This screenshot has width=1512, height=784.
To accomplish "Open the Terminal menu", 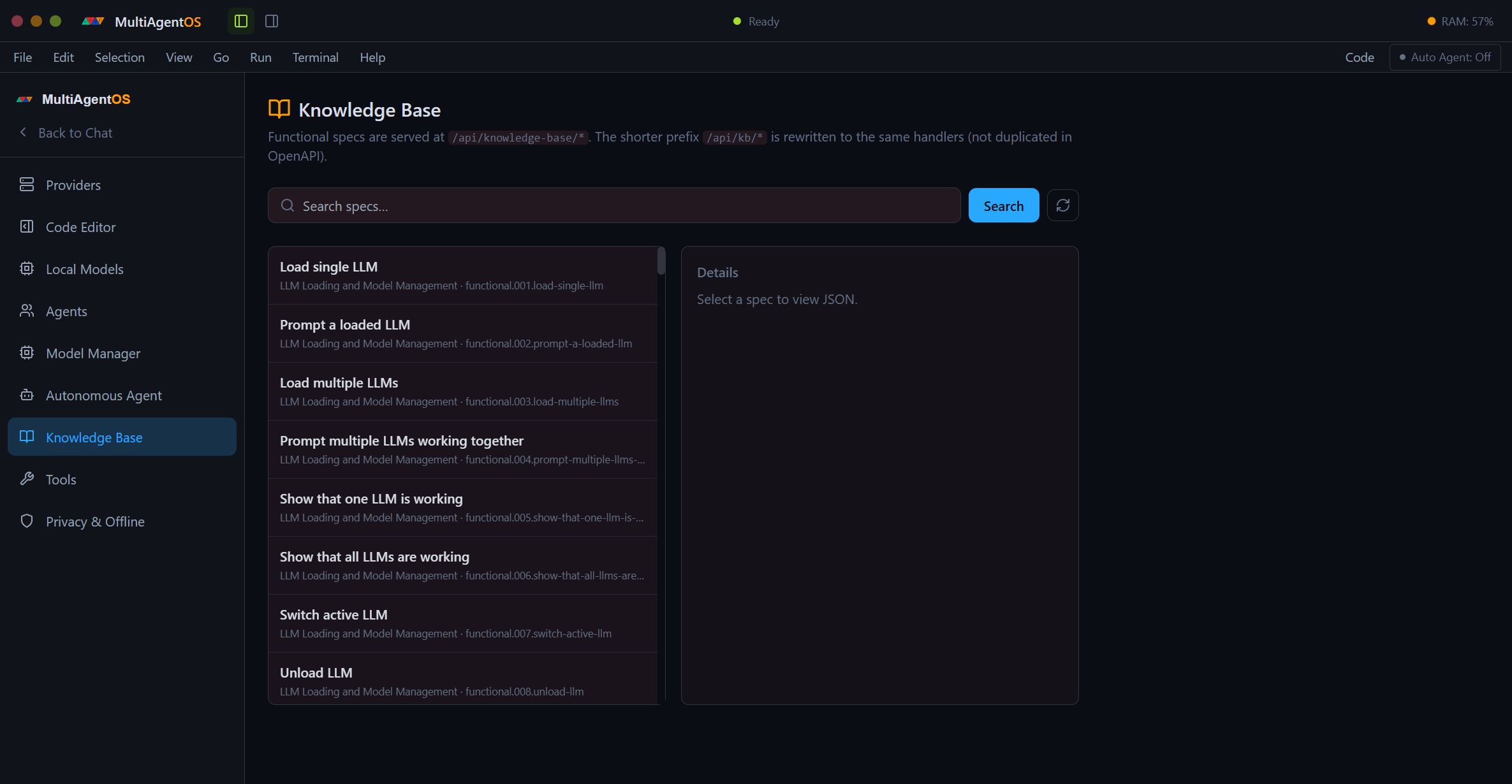I will (316, 57).
